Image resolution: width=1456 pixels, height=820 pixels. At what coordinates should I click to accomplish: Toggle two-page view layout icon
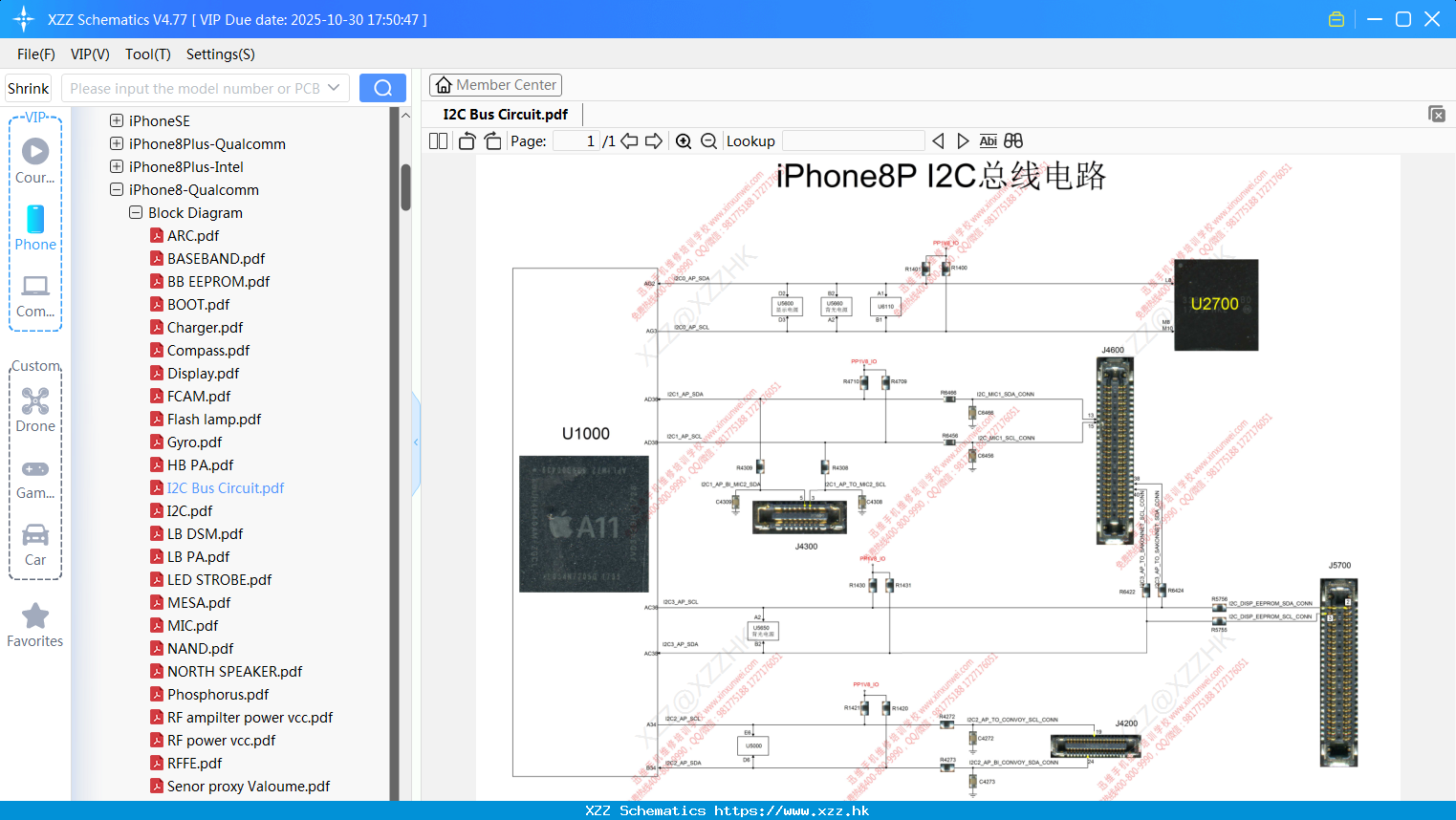439,141
